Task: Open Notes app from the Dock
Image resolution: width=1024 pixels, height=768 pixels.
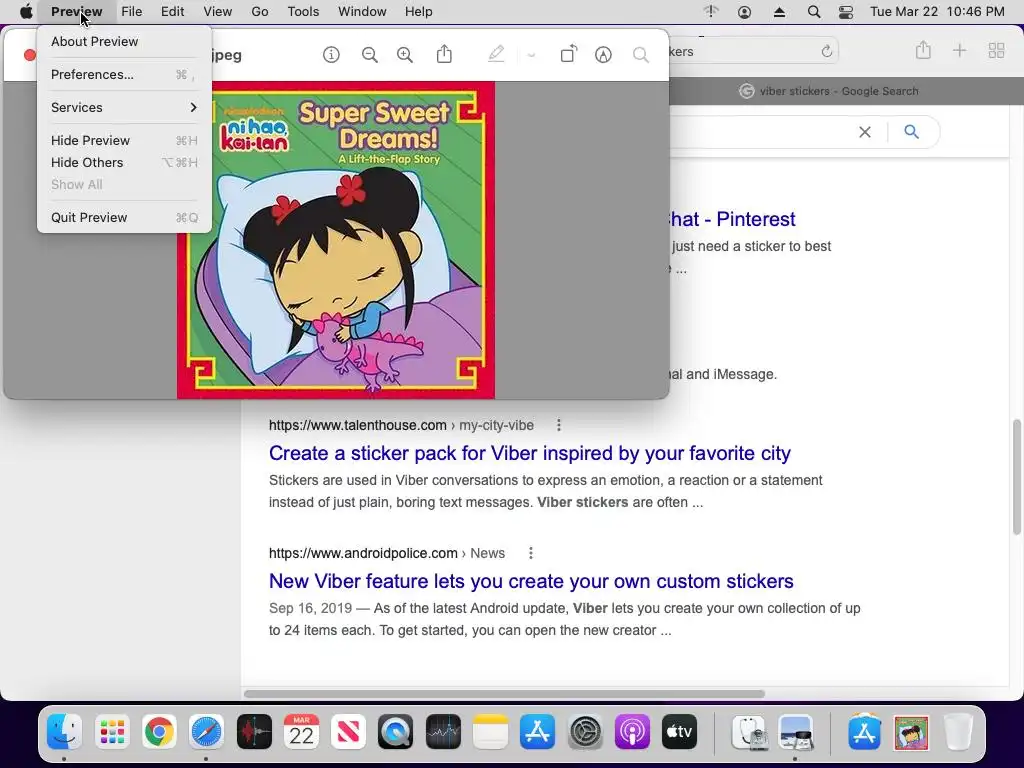Action: click(x=490, y=731)
